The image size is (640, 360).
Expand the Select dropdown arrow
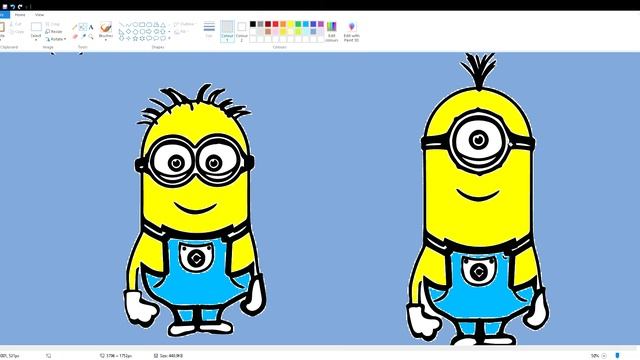click(x=36, y=40)
